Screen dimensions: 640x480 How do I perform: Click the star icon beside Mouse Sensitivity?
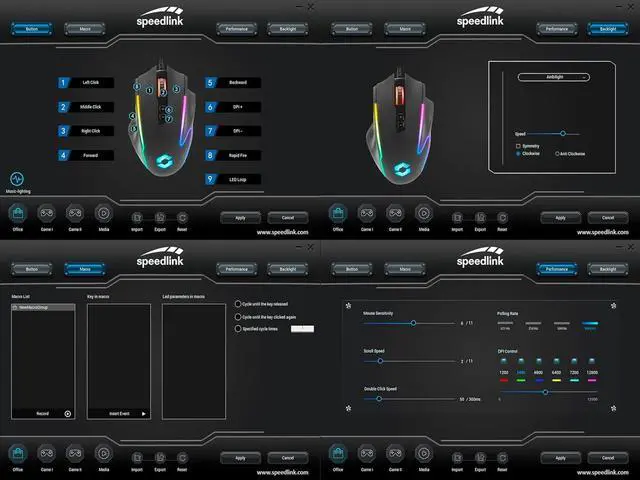tap(347, 307)
